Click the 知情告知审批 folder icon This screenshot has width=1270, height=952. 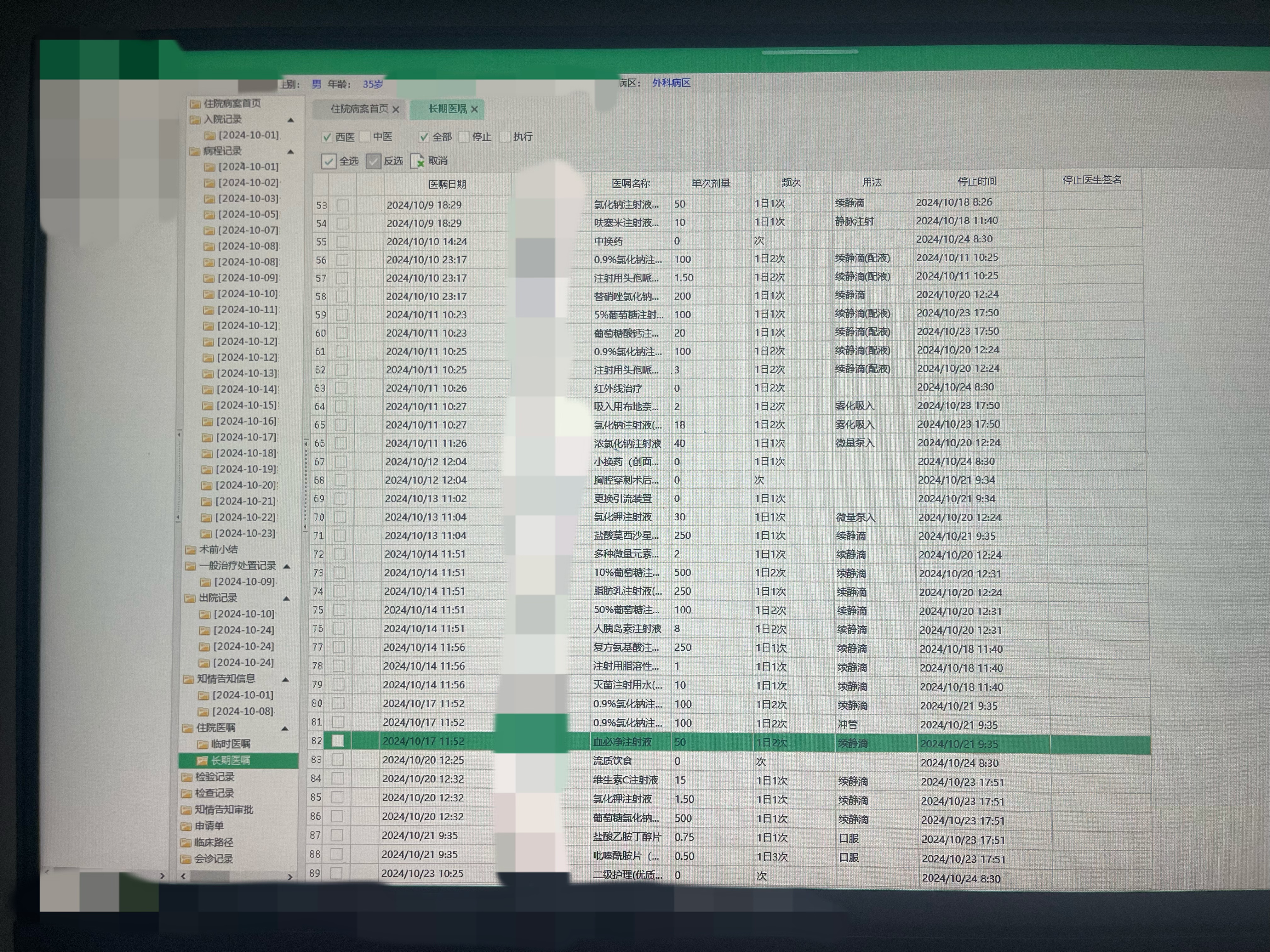[x=186, y=810]
